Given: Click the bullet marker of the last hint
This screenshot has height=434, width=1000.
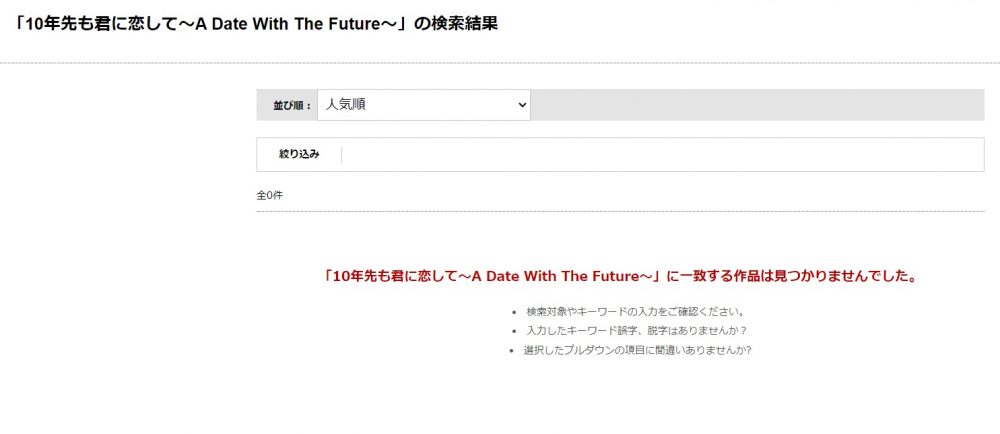Looking at the screenshot, I should pyautogui.click(x=511, y=351).
